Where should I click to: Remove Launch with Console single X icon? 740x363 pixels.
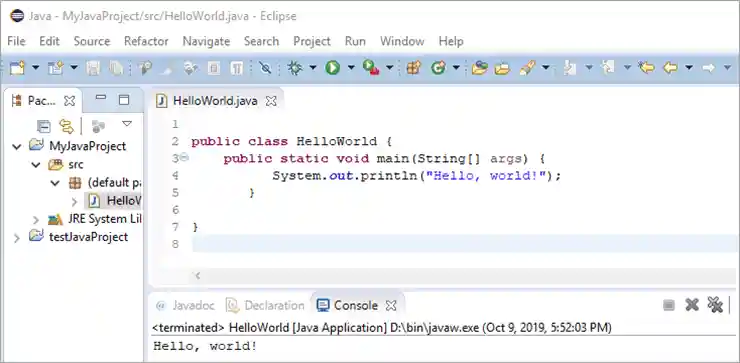[x=692, y=305]
